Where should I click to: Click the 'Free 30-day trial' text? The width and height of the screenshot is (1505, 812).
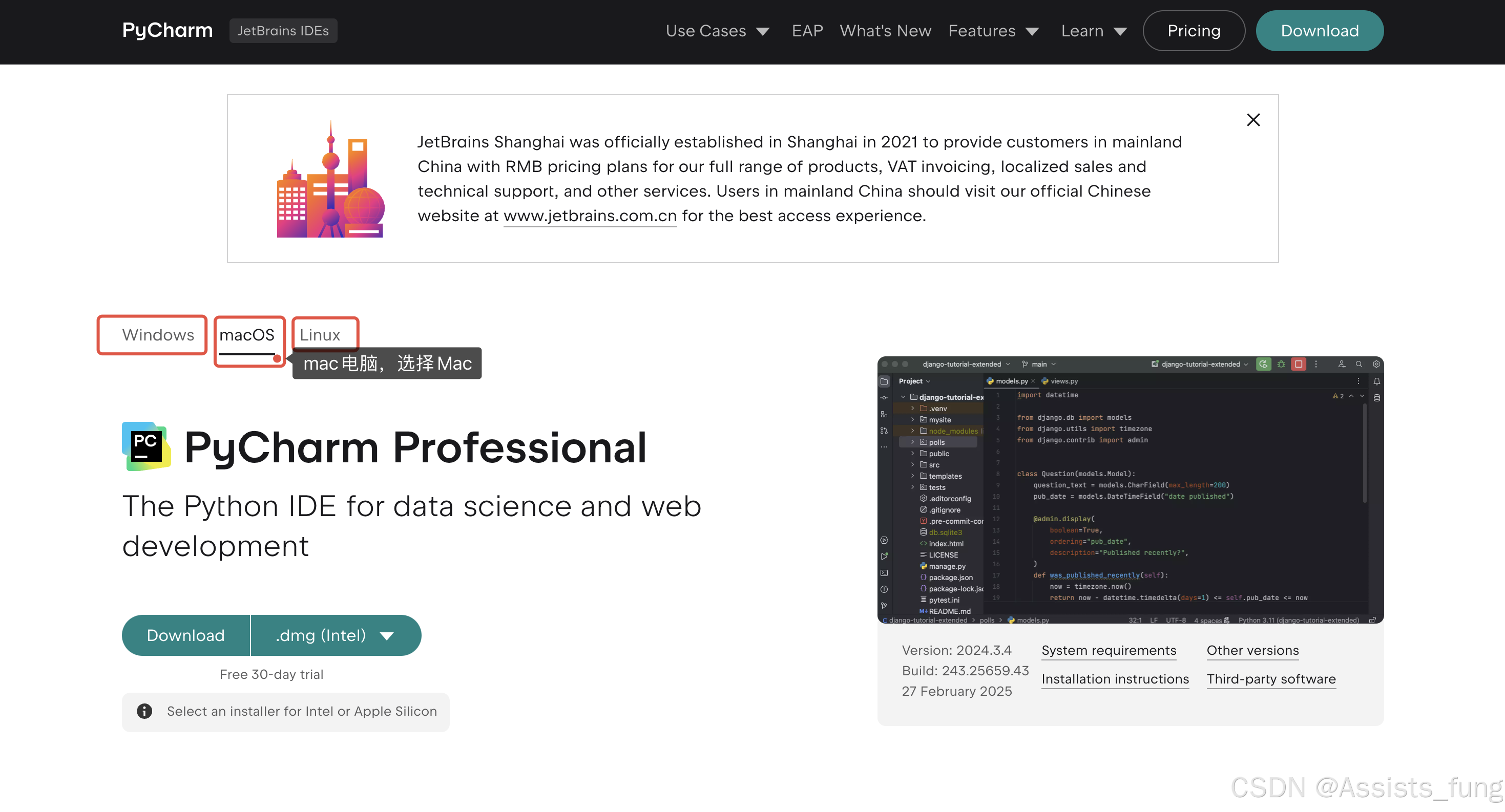(x=271, y=674)
